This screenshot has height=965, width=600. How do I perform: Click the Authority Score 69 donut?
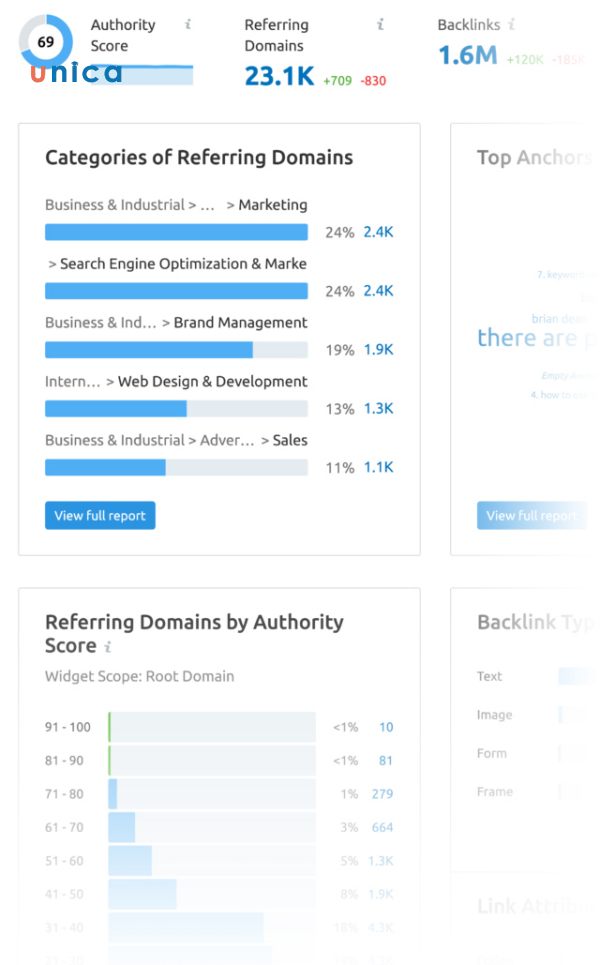[46, 42]
